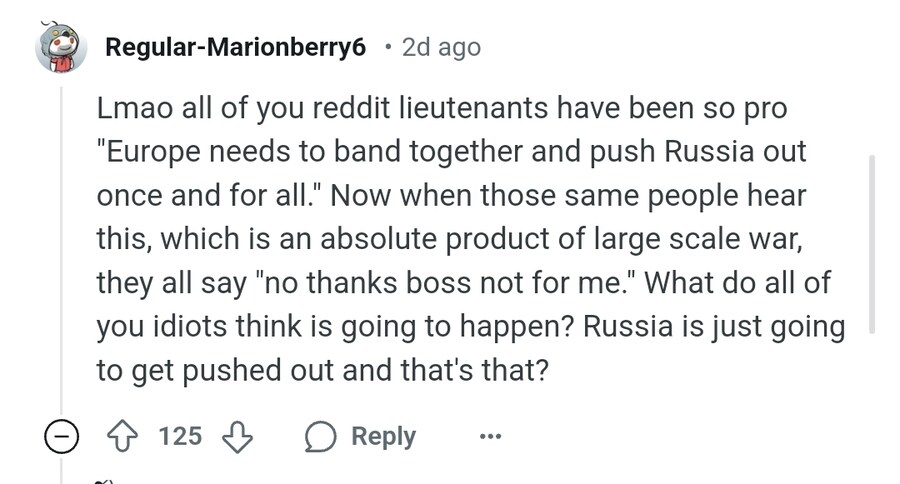The width and height of the screenshot is (900, 484).
Task: Downvote the Regular-Marionberry6 comment
Action: (236, 437)
